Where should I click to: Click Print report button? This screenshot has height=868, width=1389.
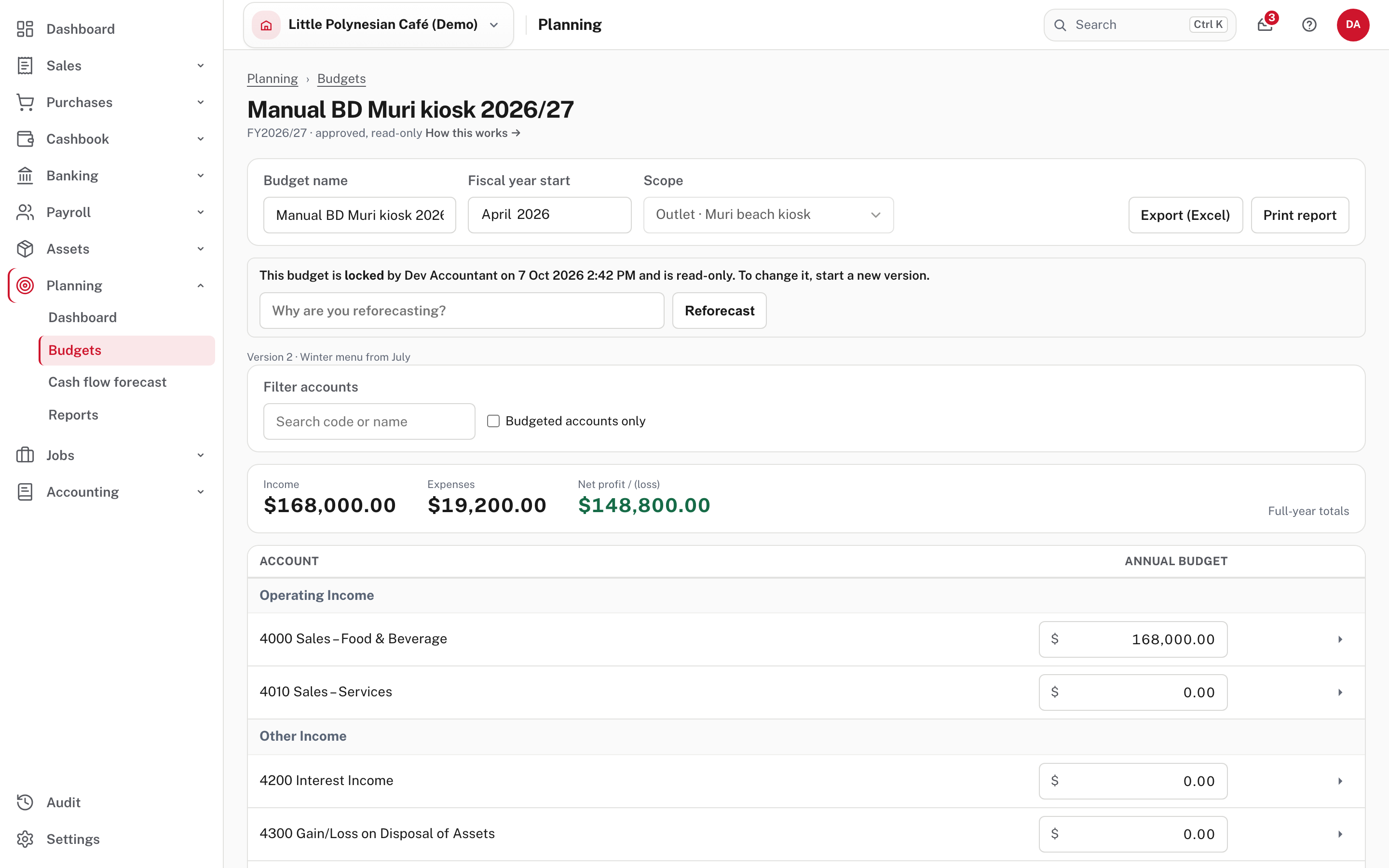[1299, 215]
